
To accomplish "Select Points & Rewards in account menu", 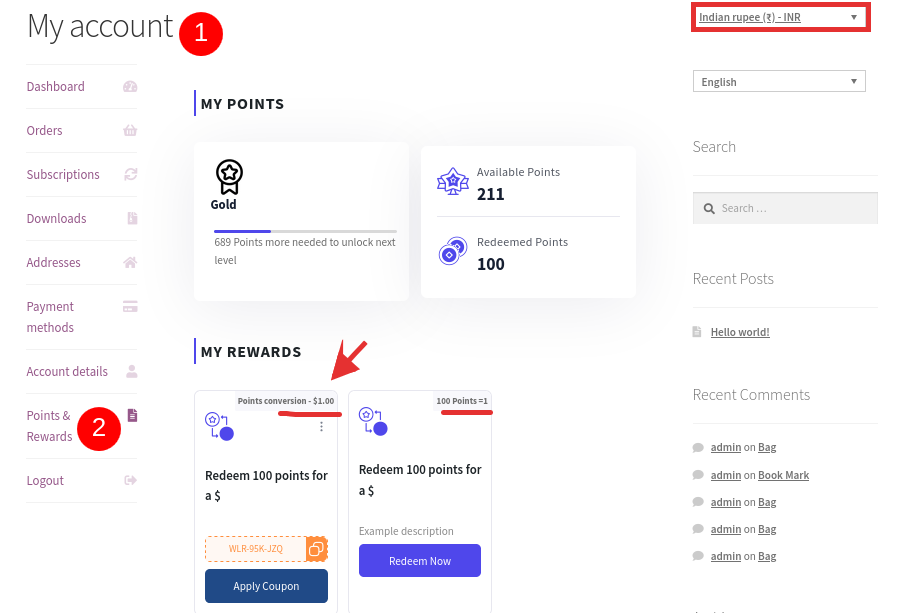I will tap(48, 424).
